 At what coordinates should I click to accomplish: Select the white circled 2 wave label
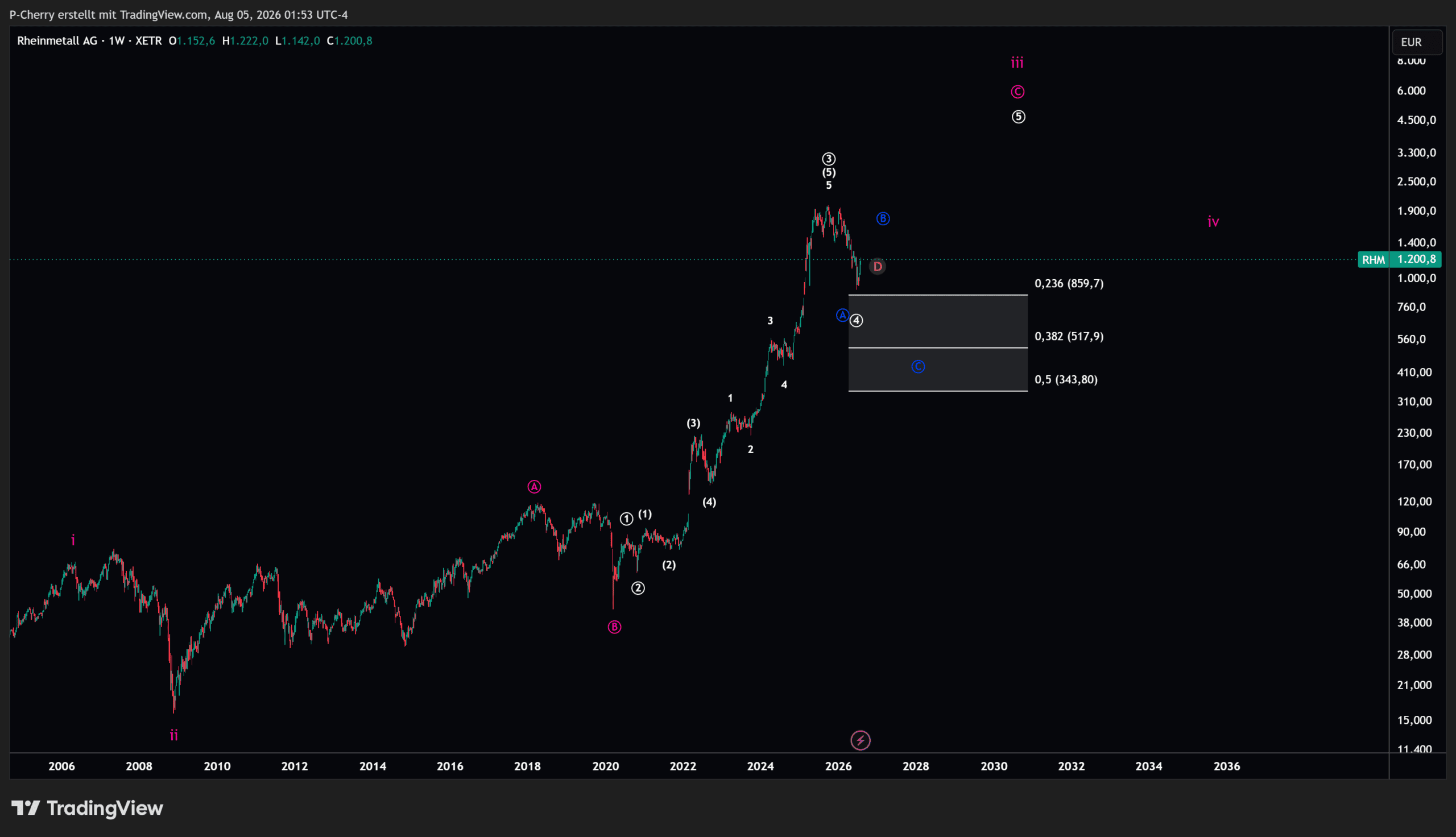coord(638,588)
